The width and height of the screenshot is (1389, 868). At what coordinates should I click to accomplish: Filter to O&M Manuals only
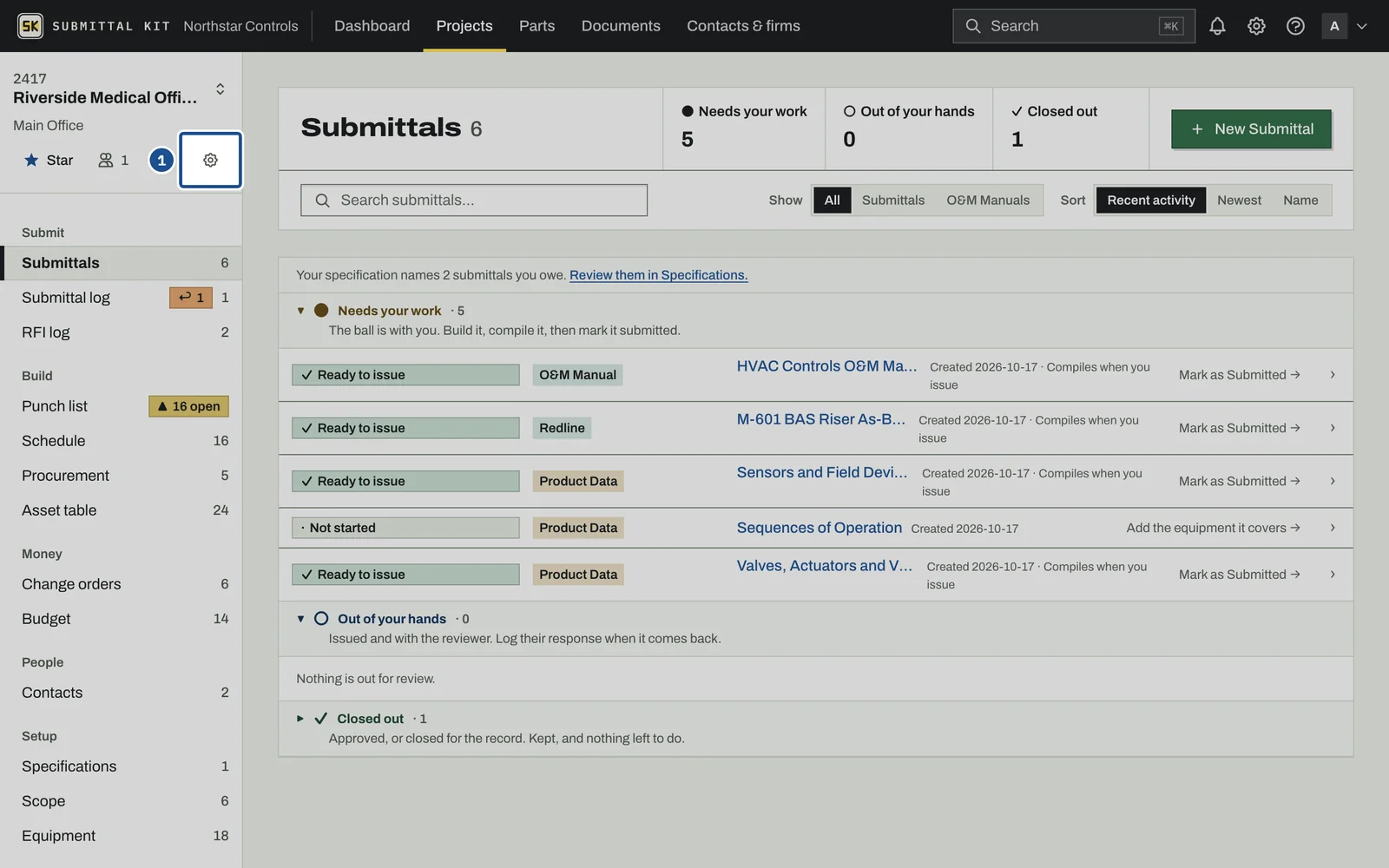tap(988, 201)
